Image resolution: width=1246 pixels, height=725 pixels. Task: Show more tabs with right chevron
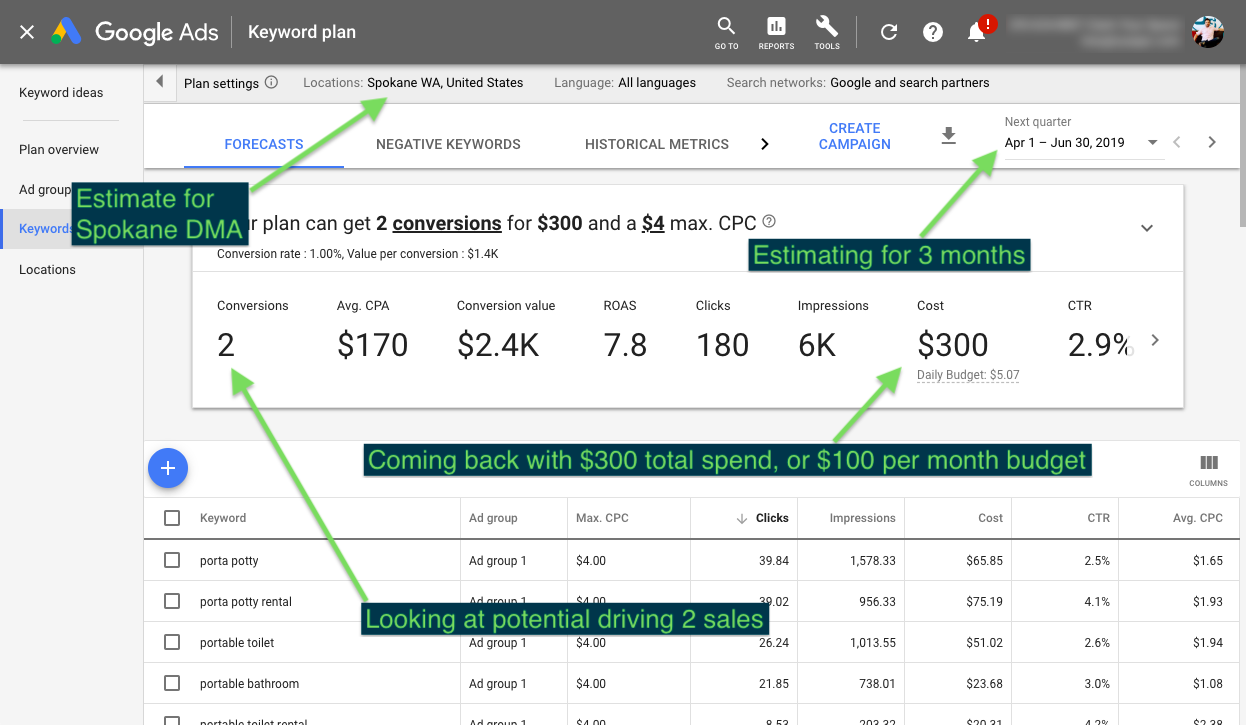(765, 144)
